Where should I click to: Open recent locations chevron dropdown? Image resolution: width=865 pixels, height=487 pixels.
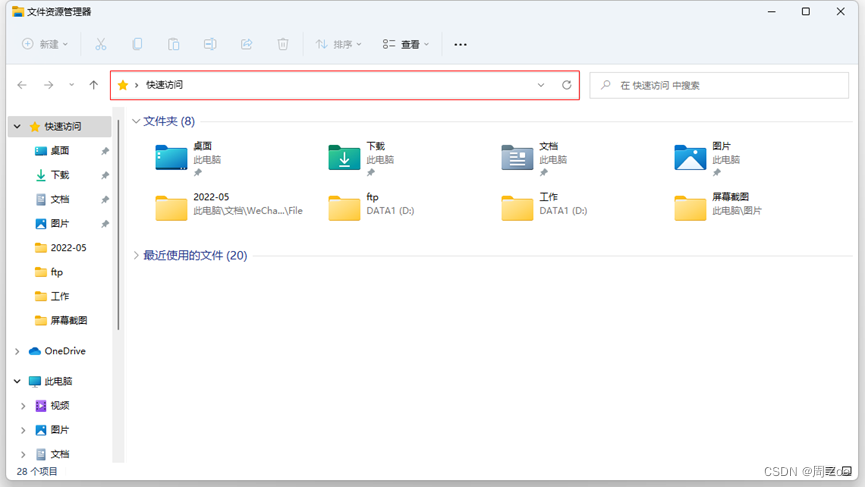71,85
